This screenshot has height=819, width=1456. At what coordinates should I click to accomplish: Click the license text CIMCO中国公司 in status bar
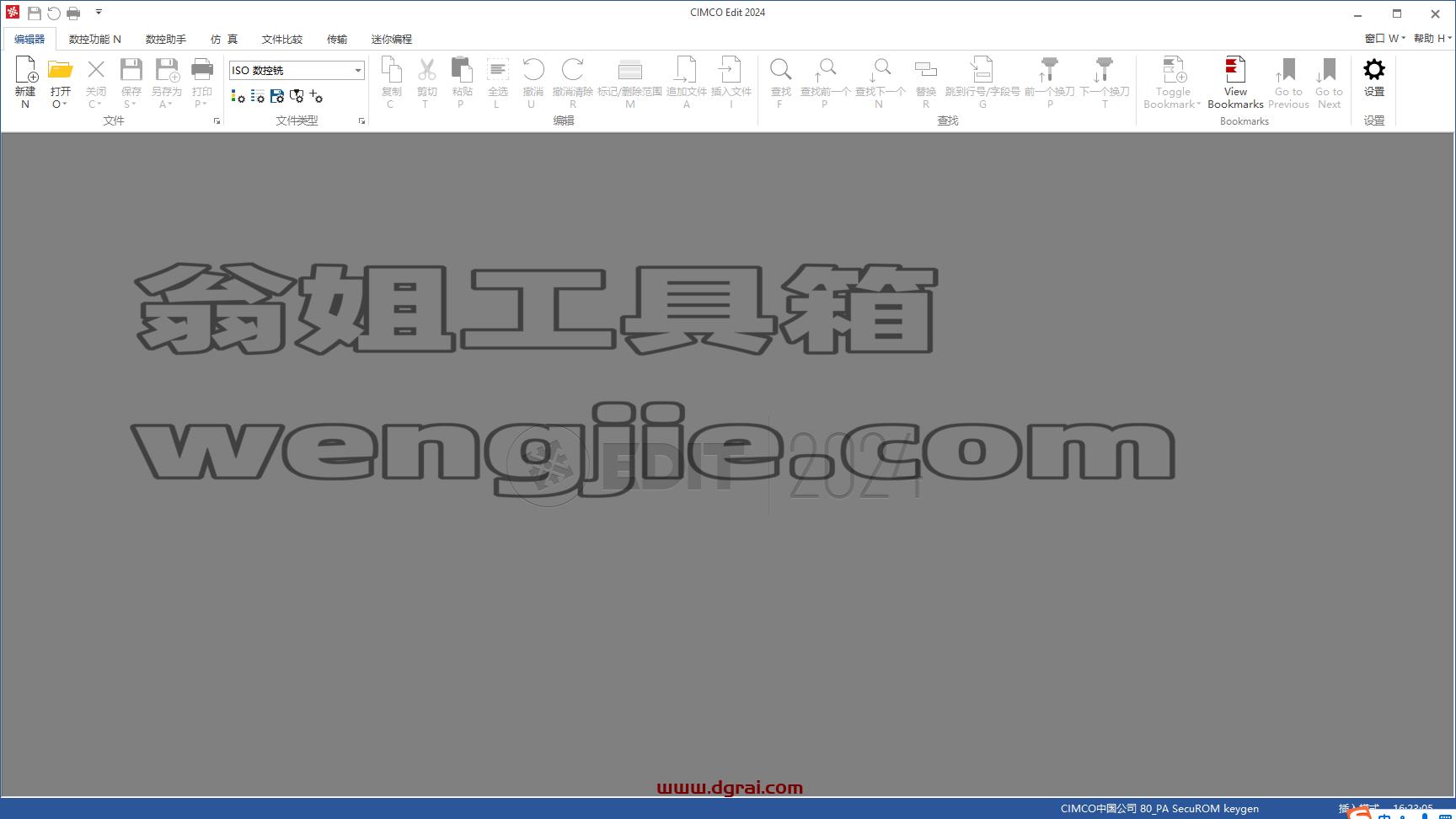coord(1098,809)
